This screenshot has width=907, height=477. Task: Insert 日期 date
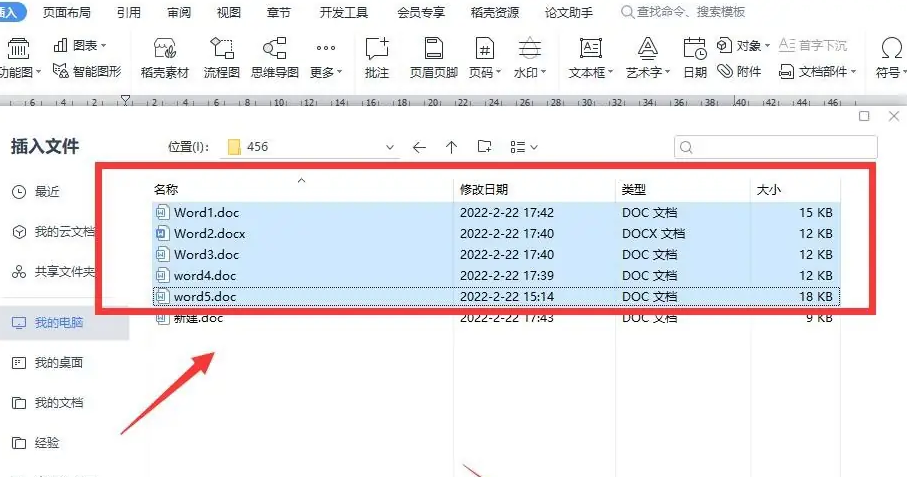[x=695, y=58]
